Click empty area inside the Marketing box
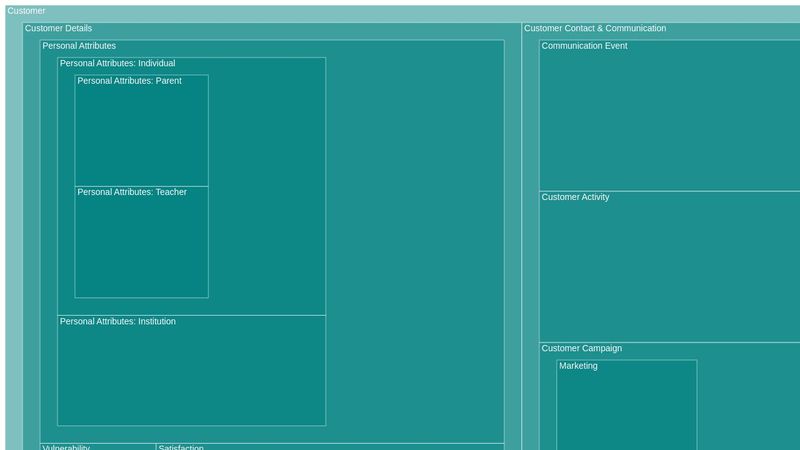The width and height of the screenshot is (800, 450). [x=626, y=412]
